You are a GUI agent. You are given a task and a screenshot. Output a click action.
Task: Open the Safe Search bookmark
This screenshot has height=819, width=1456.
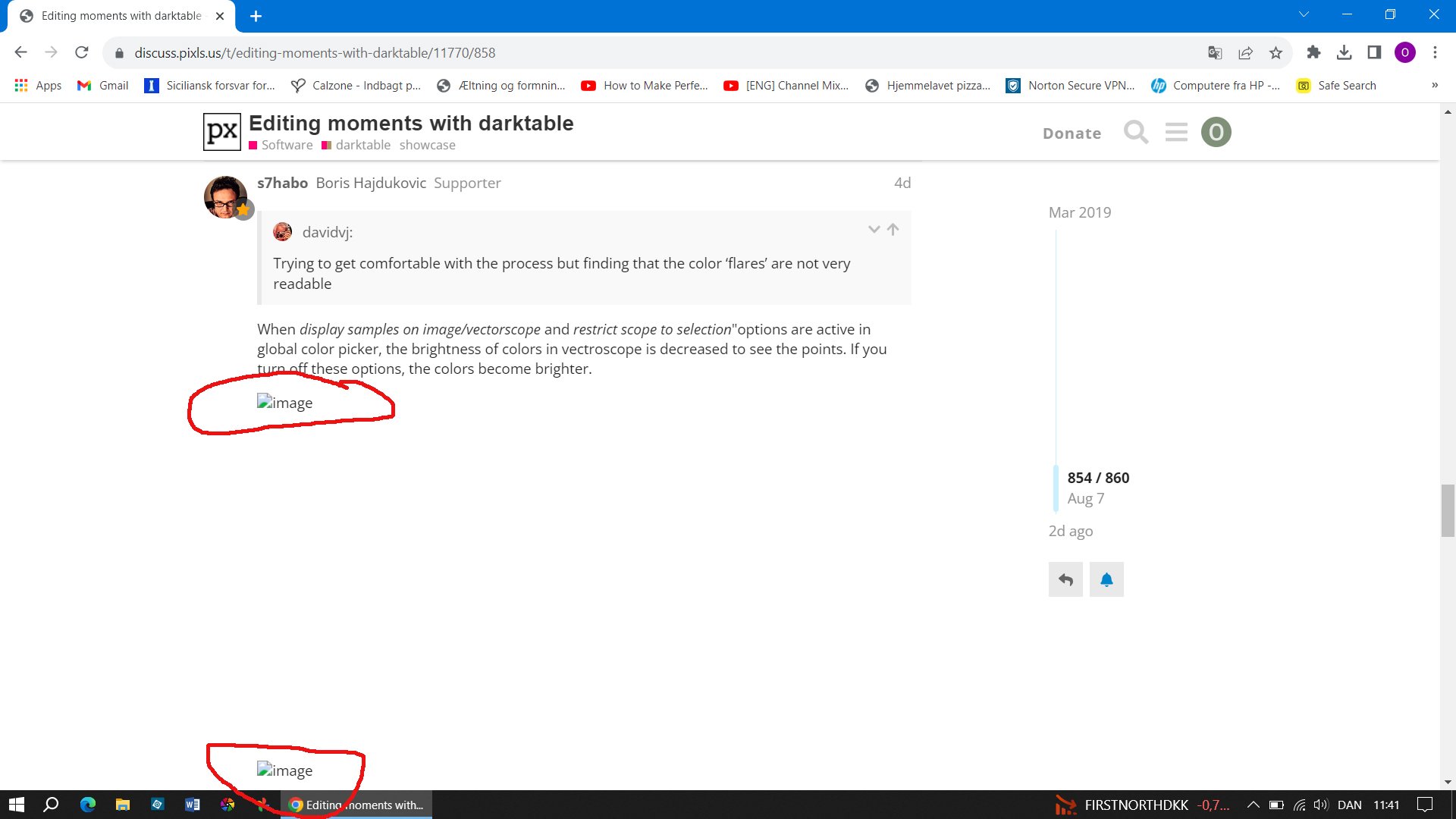(x=1336, y=86)
